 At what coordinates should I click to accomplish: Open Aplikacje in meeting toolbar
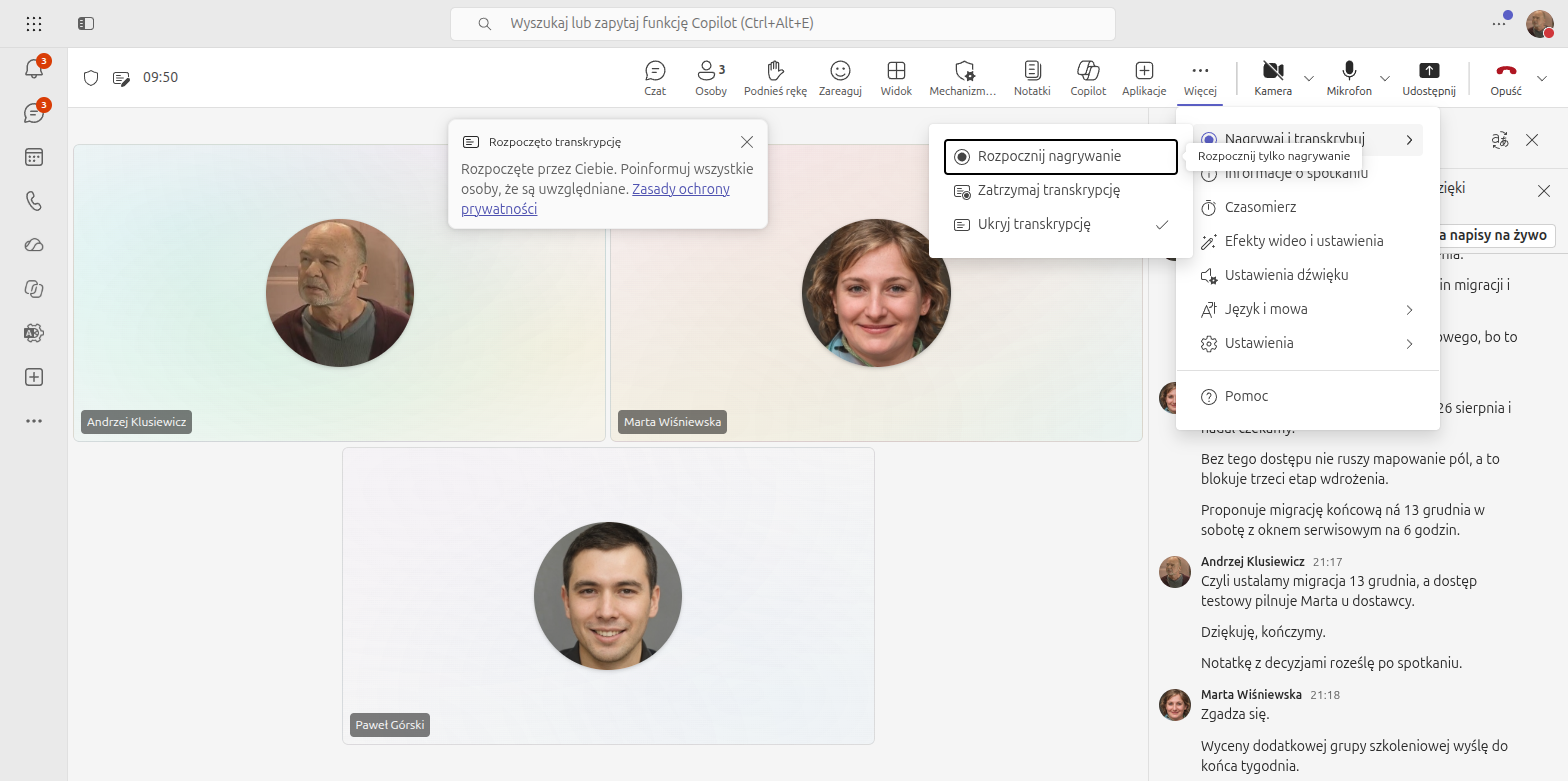coord(1144,78)
